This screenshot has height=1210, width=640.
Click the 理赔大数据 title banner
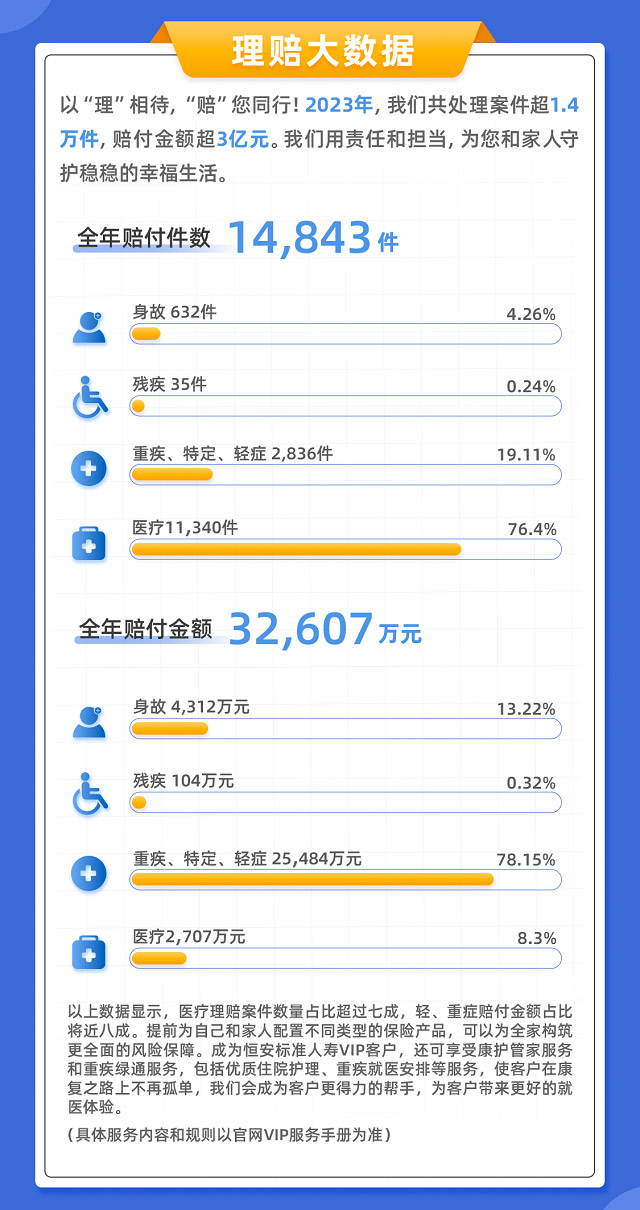pos(322,50)
